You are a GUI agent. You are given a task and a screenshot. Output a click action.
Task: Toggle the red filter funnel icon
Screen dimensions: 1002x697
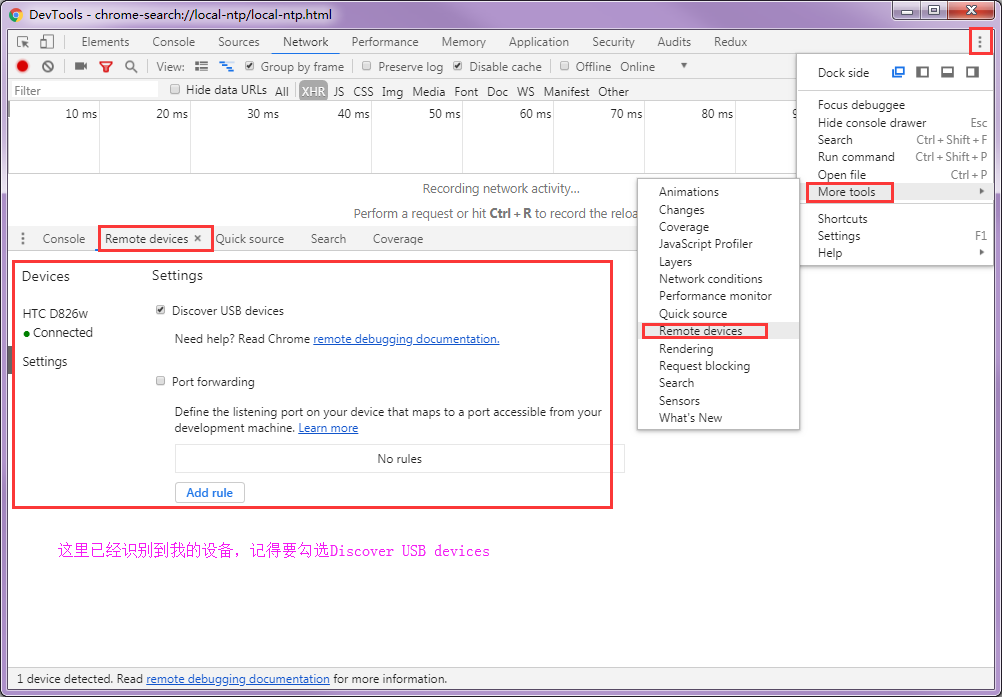[105, 66]
